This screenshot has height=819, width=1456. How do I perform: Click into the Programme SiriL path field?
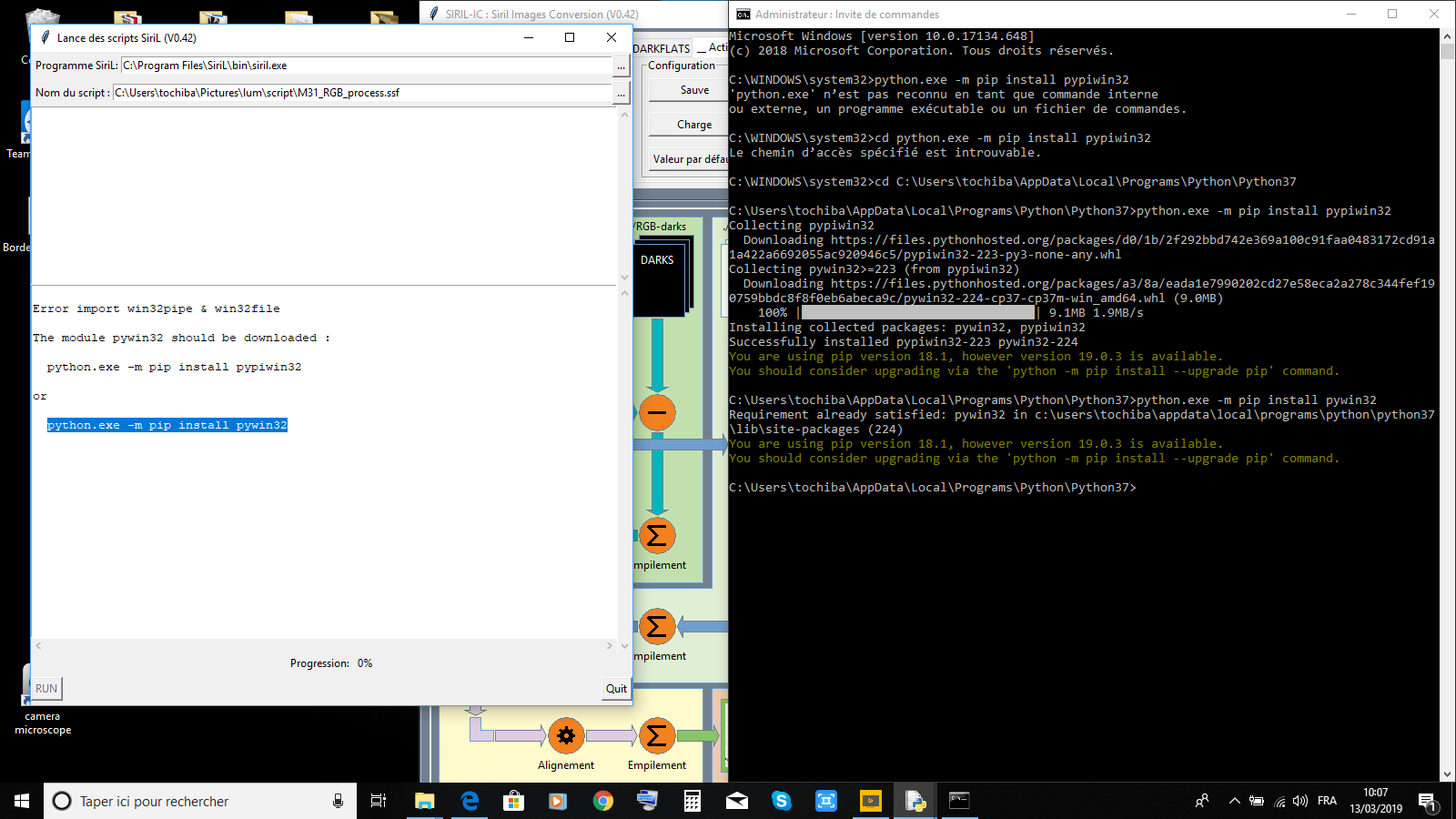[367, 66]
